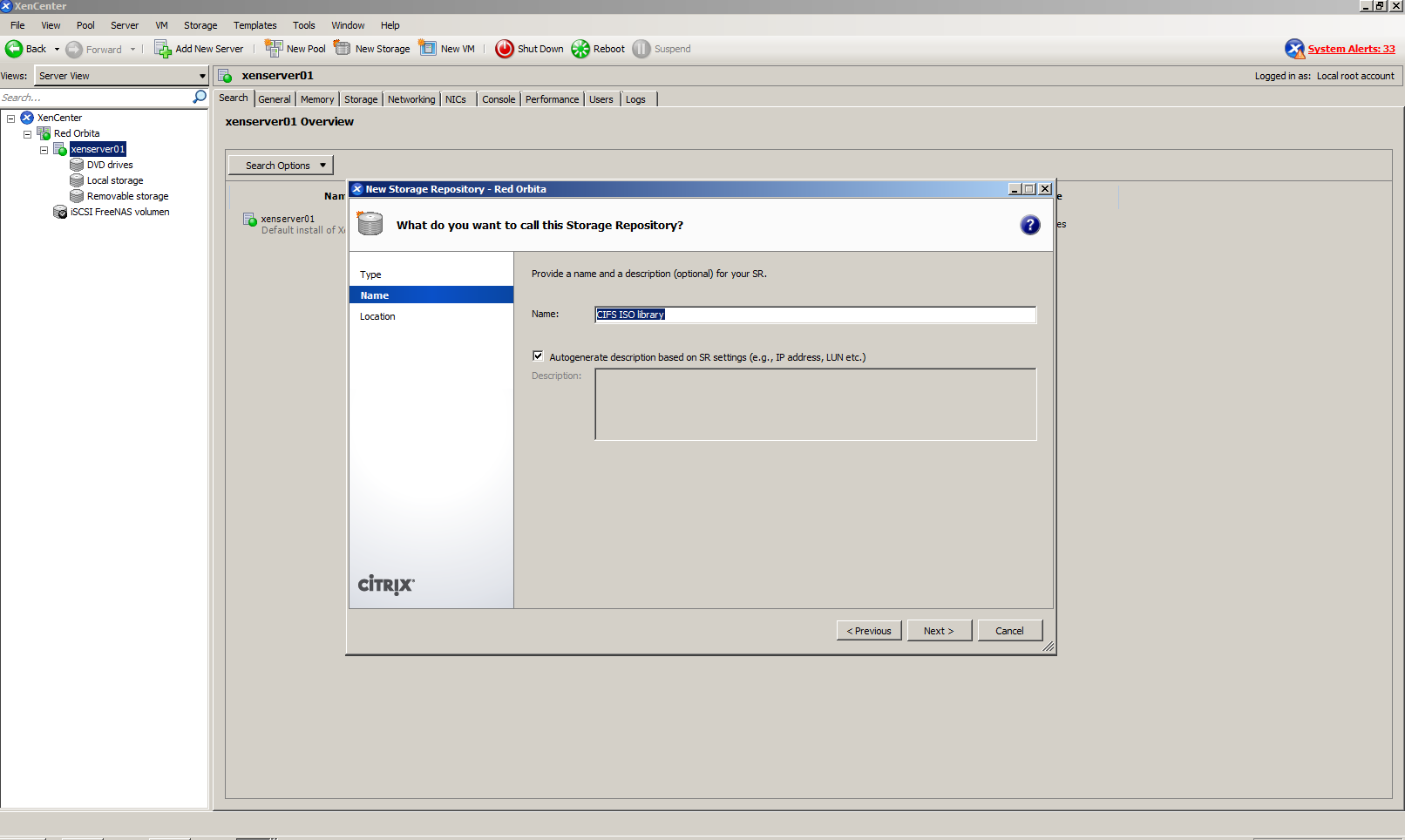Click the green Reboot icon
Screen dimensions: 1405x840
tap(580, 49)
